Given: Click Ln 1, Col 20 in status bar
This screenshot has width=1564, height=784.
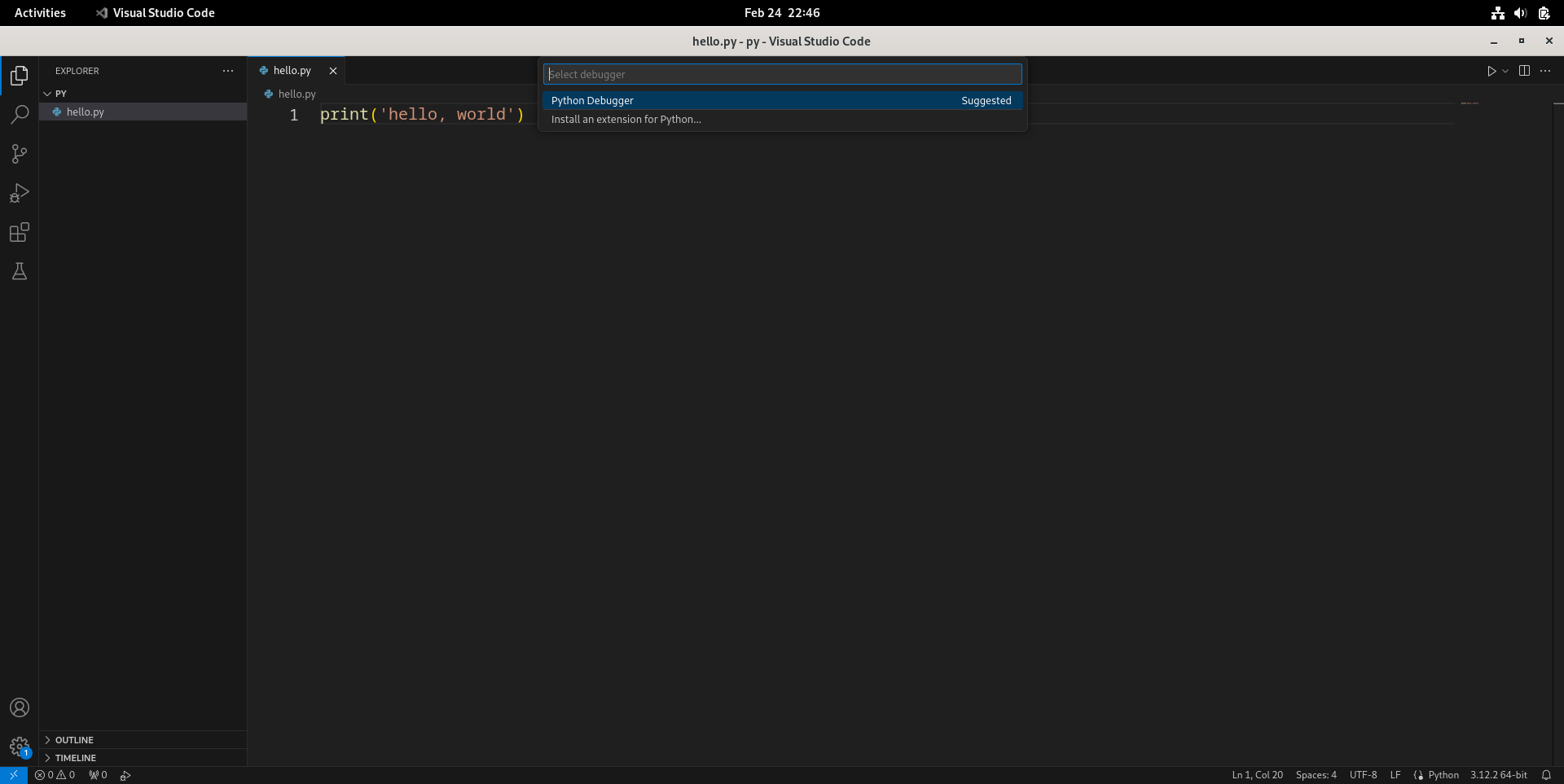Looking at the screenshot, I should click(x=1257, y=775).
